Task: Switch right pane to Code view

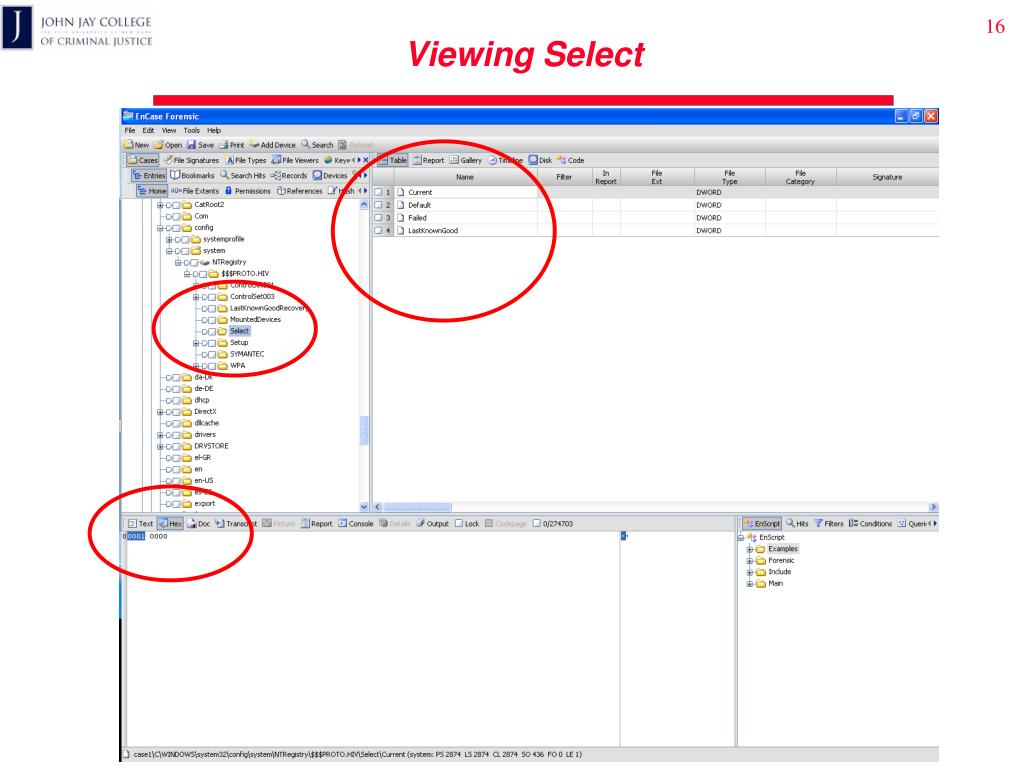Action: pyautogui.click(x=571, y=160)
